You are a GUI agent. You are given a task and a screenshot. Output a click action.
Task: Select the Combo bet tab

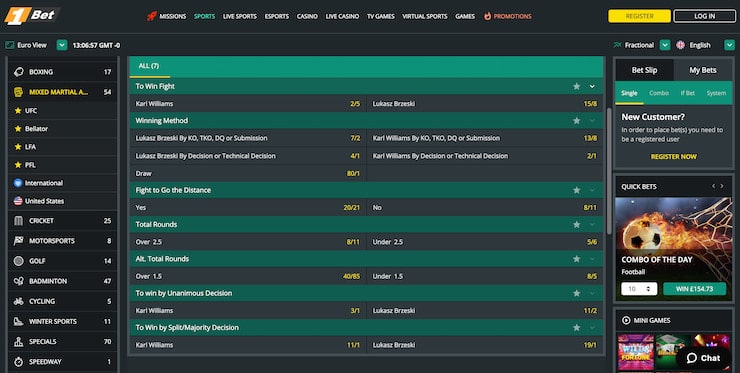point(658,93)
